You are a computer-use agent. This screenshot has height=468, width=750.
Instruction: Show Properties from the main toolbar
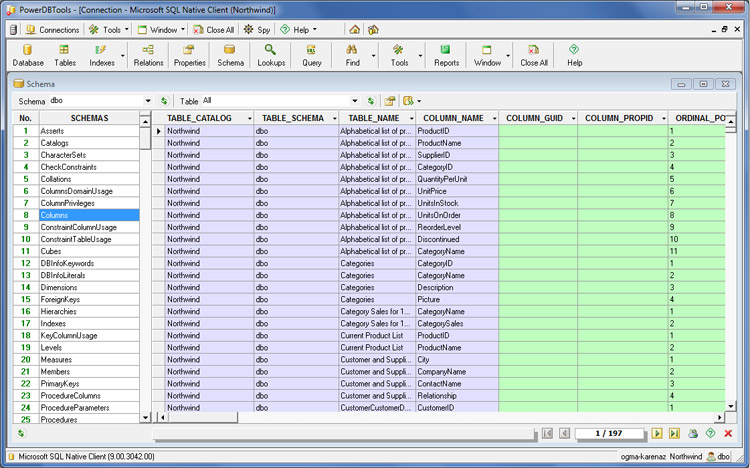(x=189, y=54)
